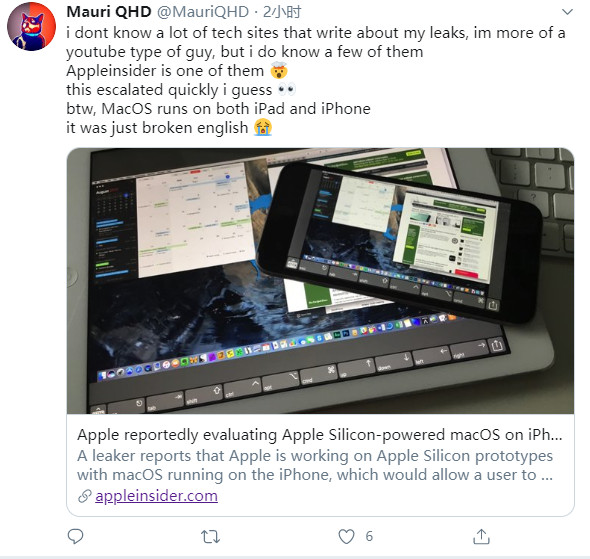Viewport: 590px width, 559px height.
Task: Click the eyes emoji after quickly i guess
Action: 287,90
